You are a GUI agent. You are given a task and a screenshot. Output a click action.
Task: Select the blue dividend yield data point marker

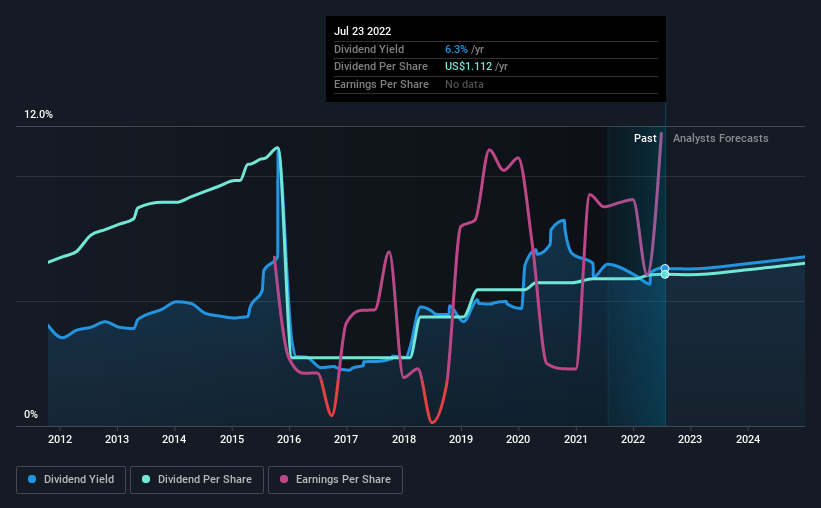pos(665,269)
